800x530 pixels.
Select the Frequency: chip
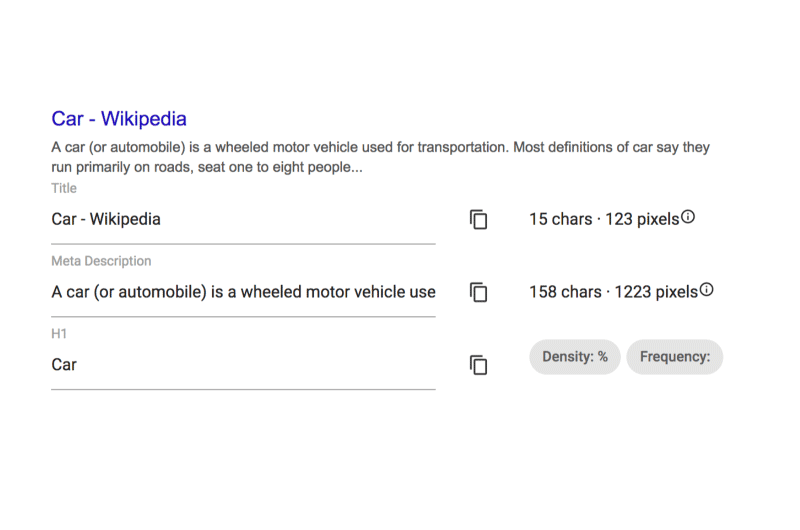click(674, 357)
